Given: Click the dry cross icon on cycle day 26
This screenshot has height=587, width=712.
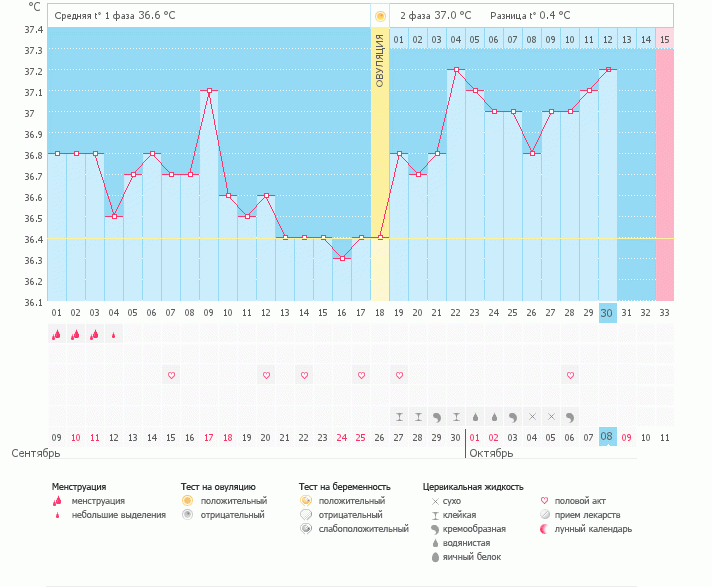Looking at the screenshot, I should 532,416.
